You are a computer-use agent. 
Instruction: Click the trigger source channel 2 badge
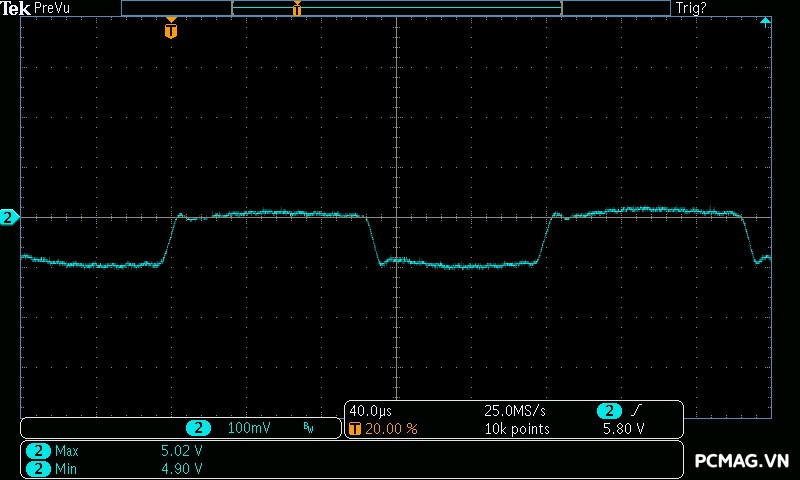click(609, 411)
